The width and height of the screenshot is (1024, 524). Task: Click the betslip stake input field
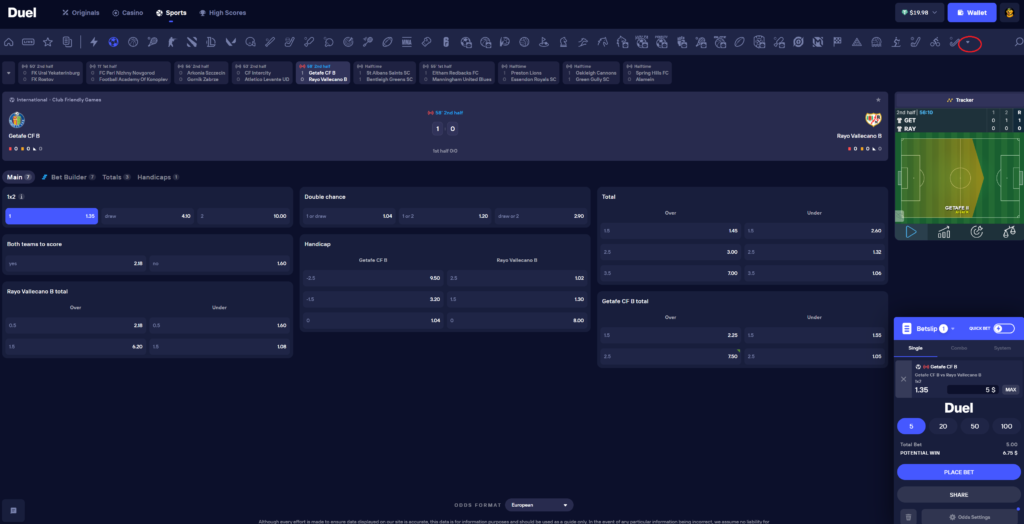972,389
